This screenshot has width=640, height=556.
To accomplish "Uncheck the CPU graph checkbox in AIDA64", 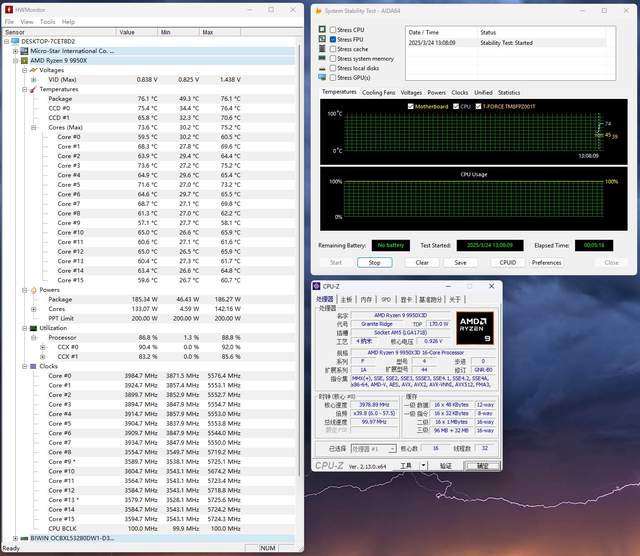I will point(456,106).
